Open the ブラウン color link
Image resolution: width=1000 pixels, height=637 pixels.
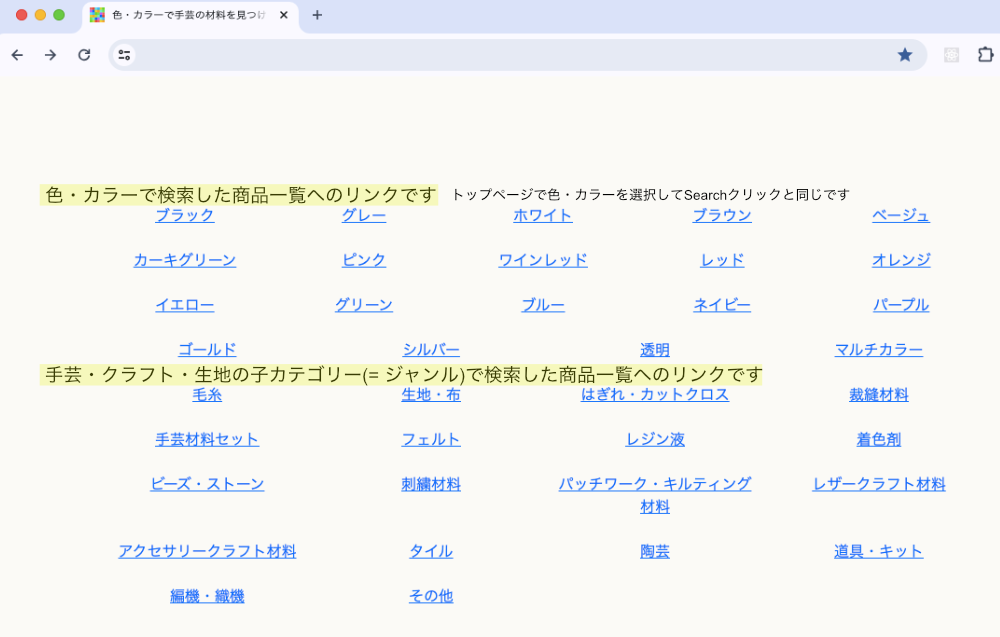[x=722, y=216]
